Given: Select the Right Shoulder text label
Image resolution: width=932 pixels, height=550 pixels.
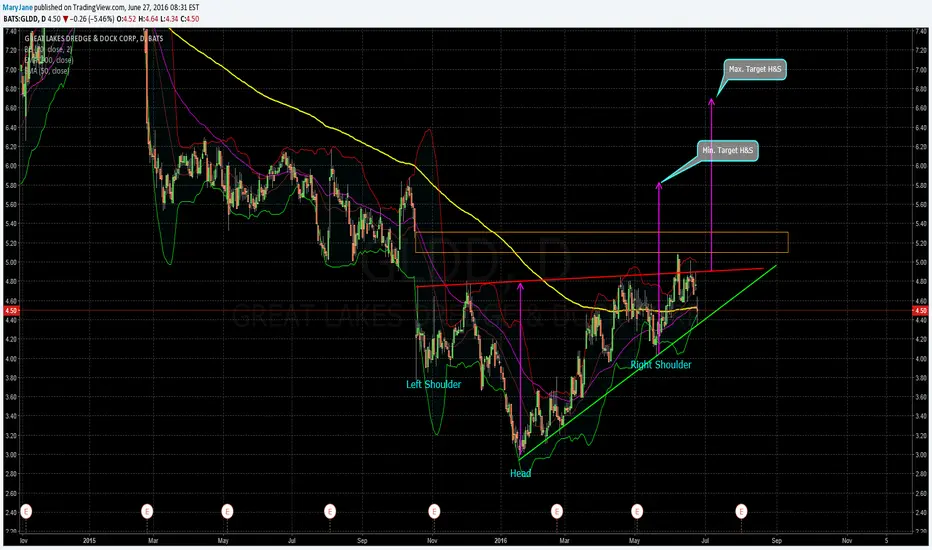Looking at the screenshot, I should click(660, 364).
